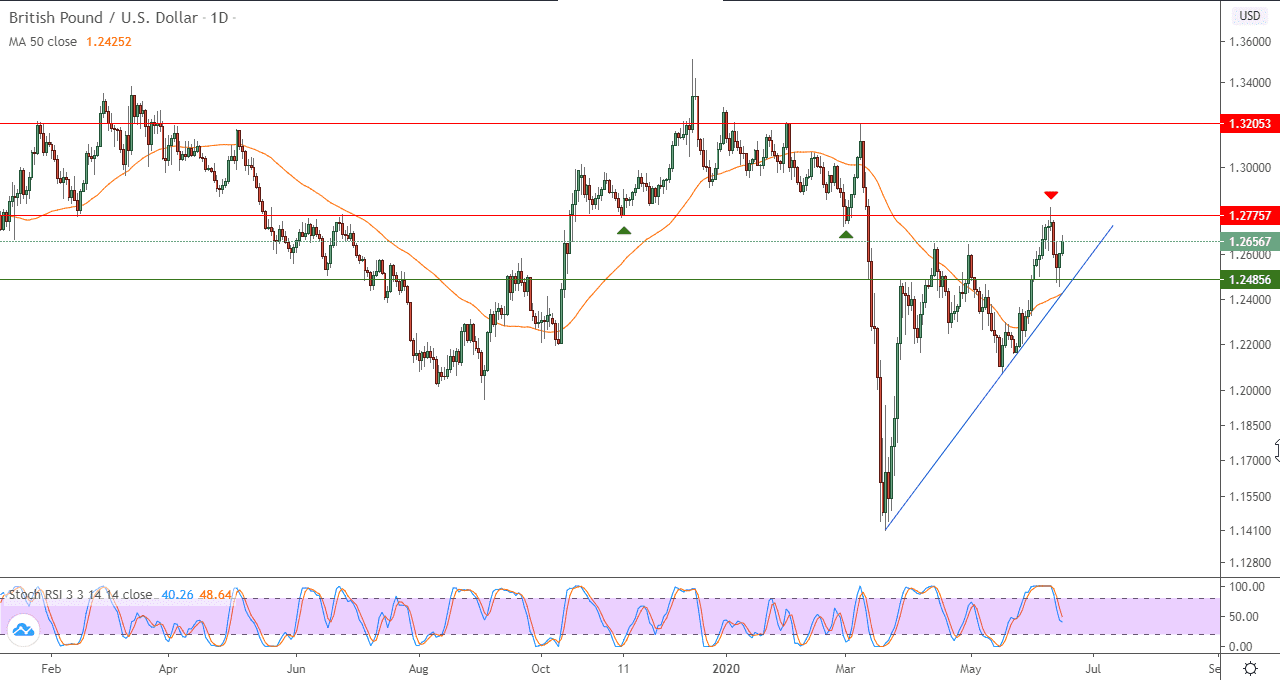Click Jun on the time axis

point(296,667)
